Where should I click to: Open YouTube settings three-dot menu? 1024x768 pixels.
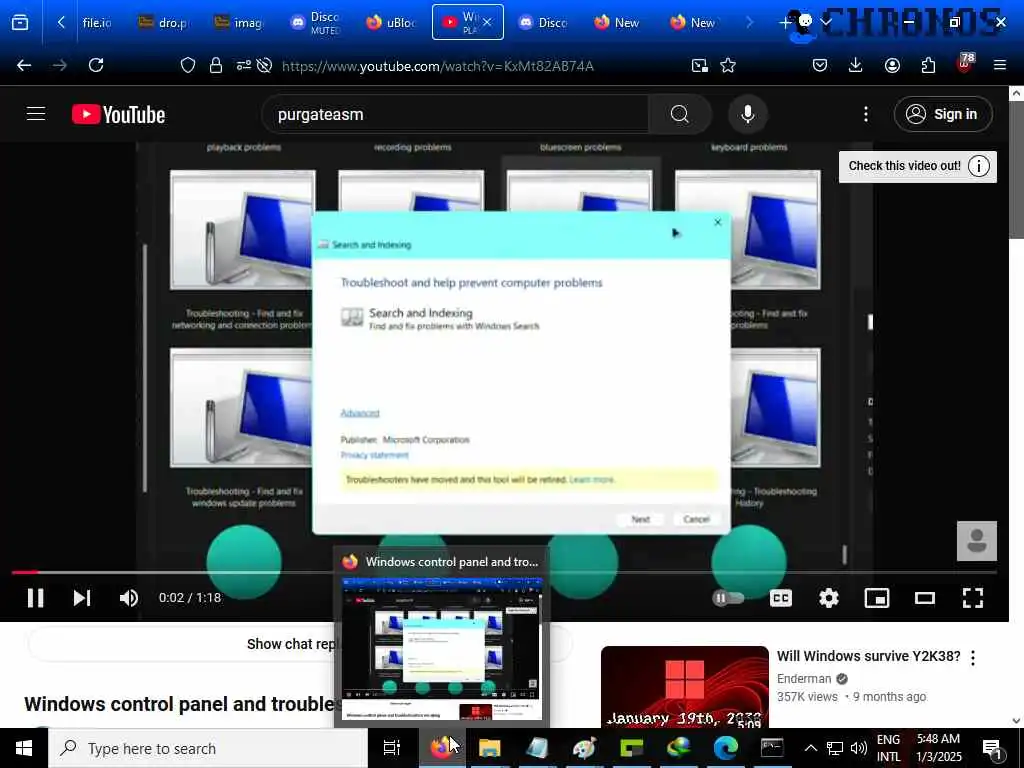click(x=866, y=114)
